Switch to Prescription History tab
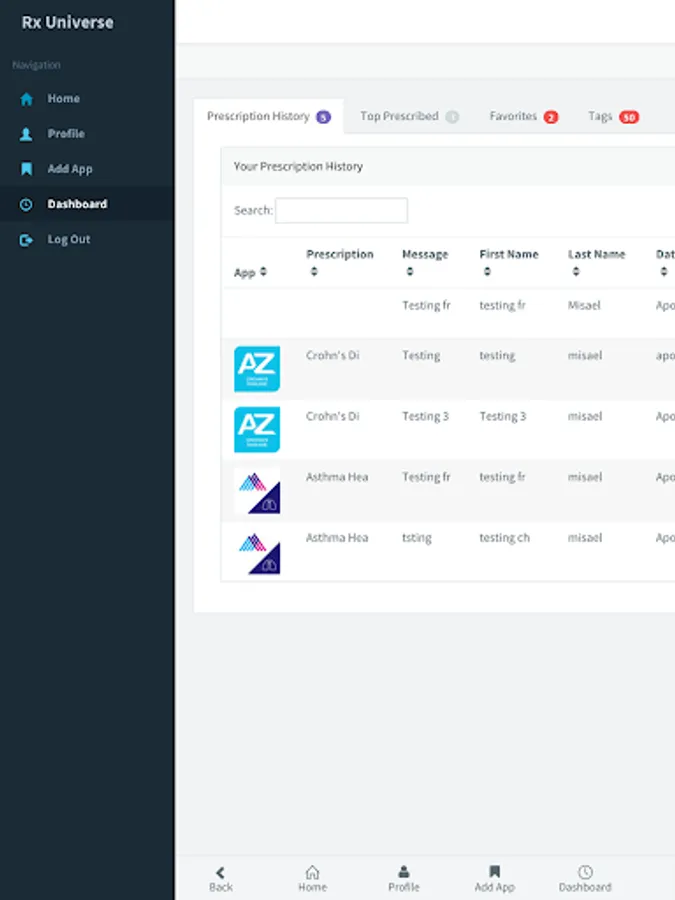The width and height of the screenshot is (675, 900). [x=269, y=117]
